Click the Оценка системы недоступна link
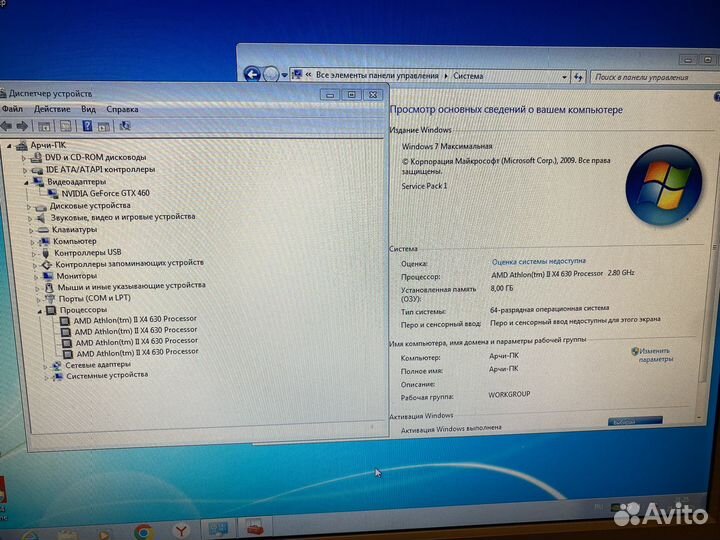Image resolution: width=720 pixels, height=540 pixels. click(x=539, y=261)
